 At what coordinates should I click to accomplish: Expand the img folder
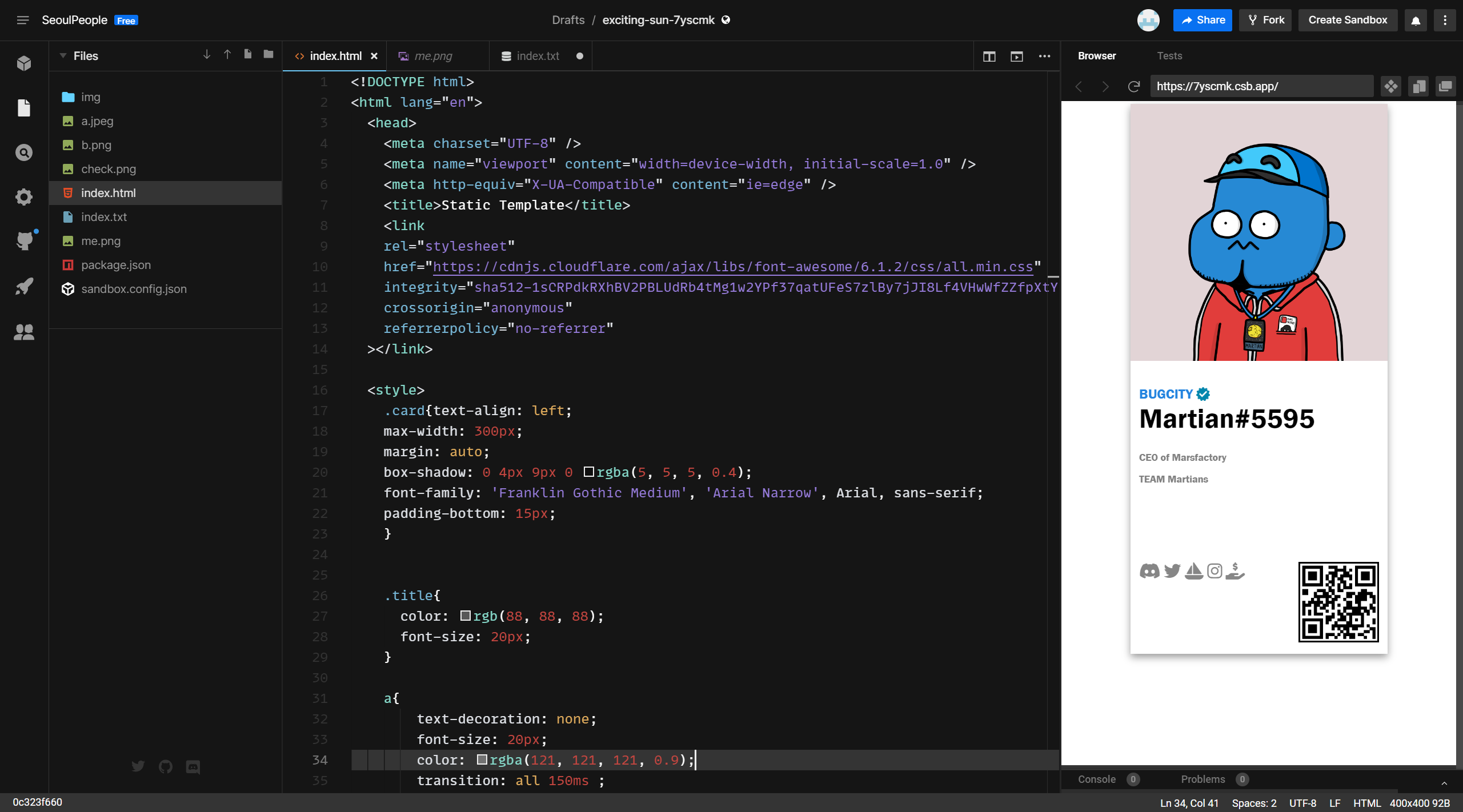(90, 97)
